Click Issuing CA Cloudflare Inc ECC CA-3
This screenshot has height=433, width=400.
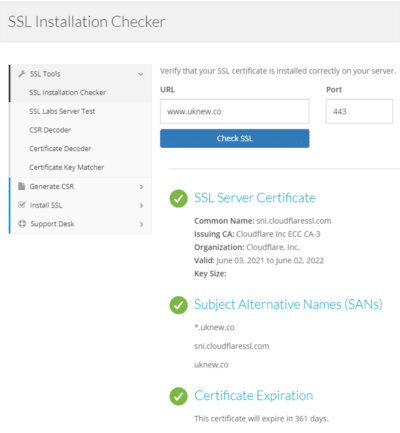[x=257, y=234]
